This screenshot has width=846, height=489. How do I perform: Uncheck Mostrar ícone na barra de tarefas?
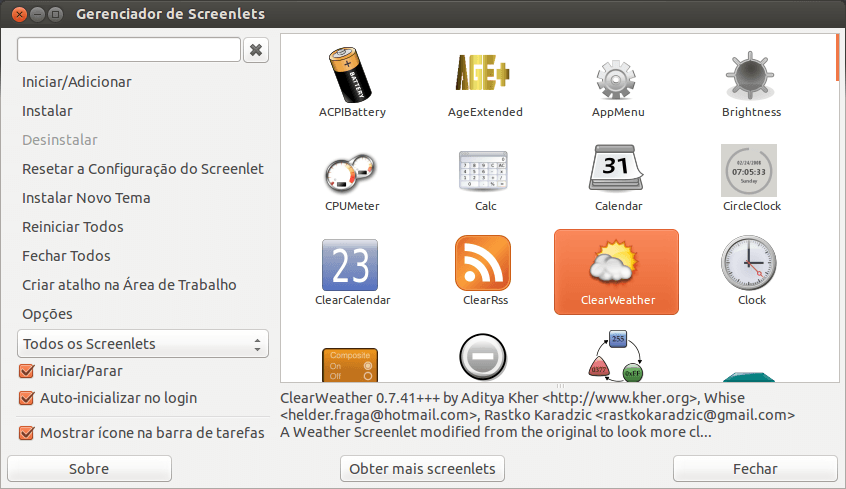27,433
